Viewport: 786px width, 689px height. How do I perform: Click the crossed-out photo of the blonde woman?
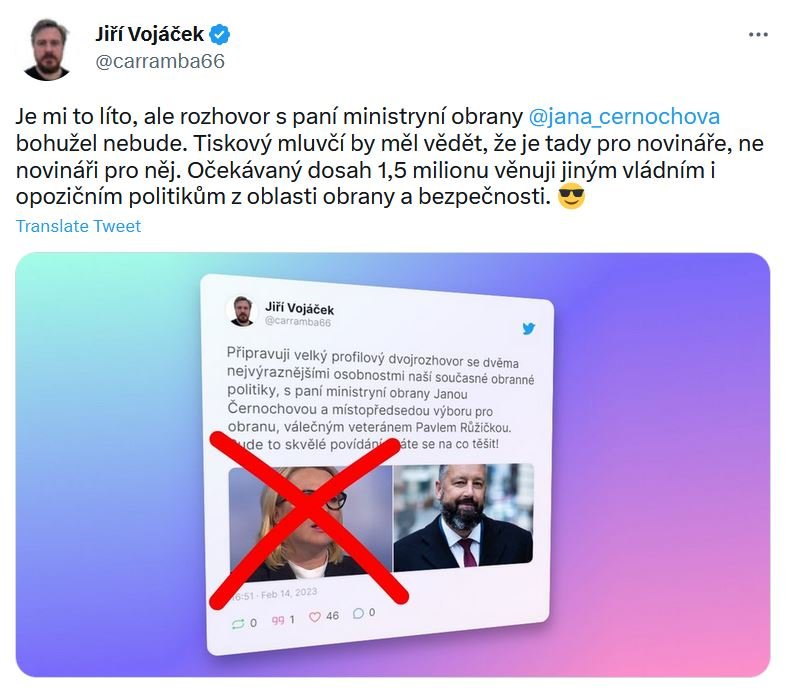pyautogui.click(x=310, y=521)
